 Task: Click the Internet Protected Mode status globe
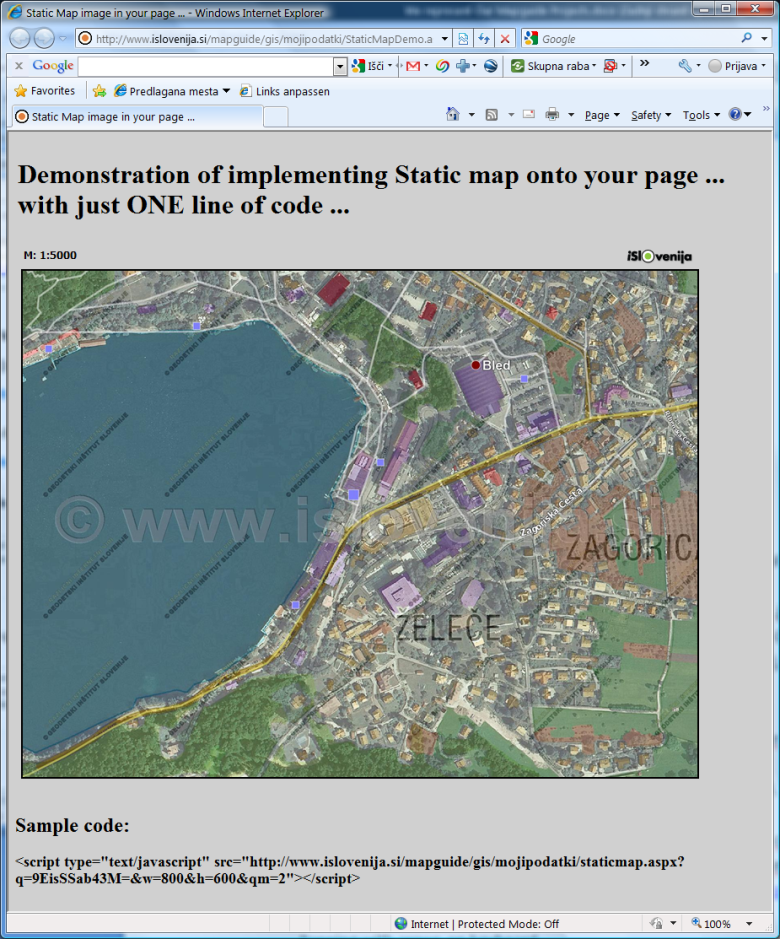tap(401, 923)
